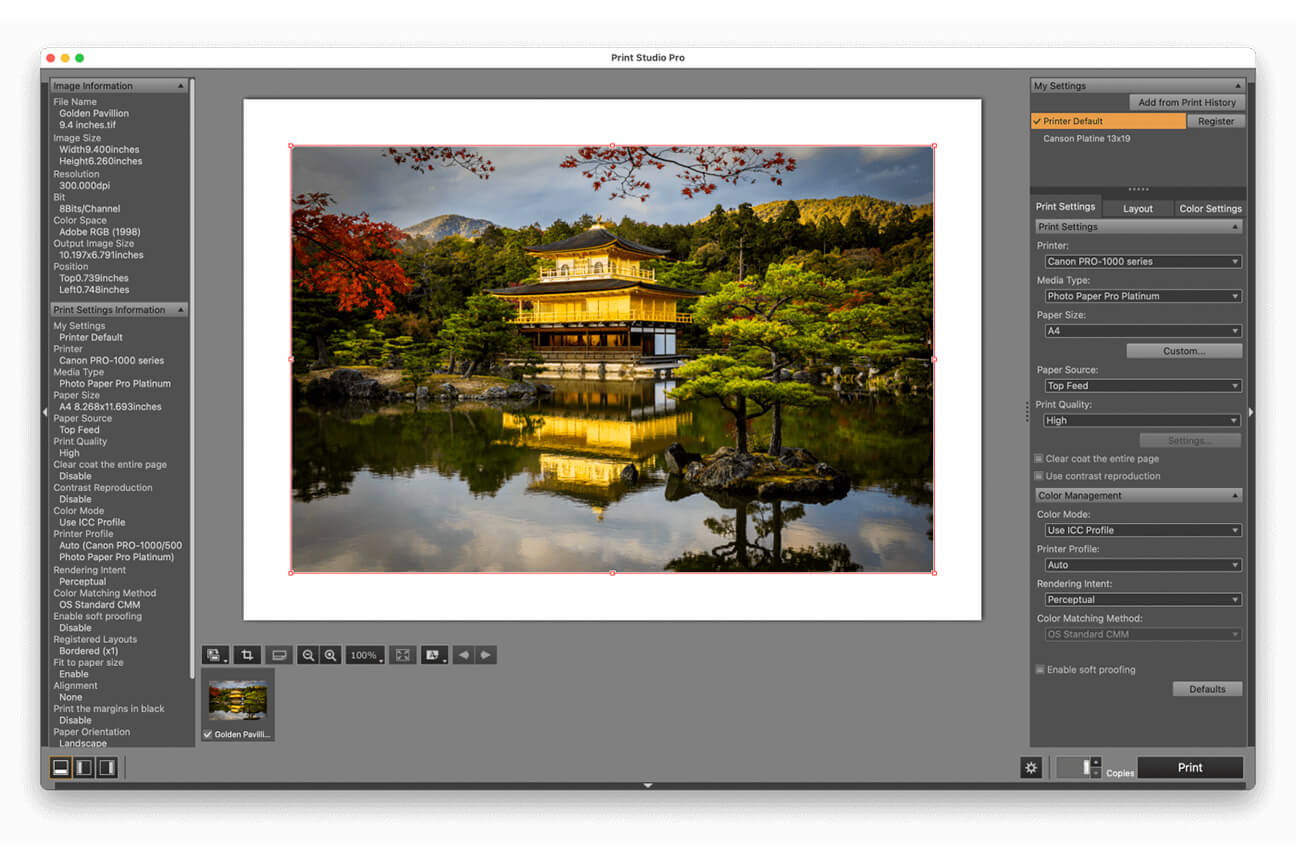Select the crop tool in the toolbar
The image size is (1296, 864).
[247, 655]
